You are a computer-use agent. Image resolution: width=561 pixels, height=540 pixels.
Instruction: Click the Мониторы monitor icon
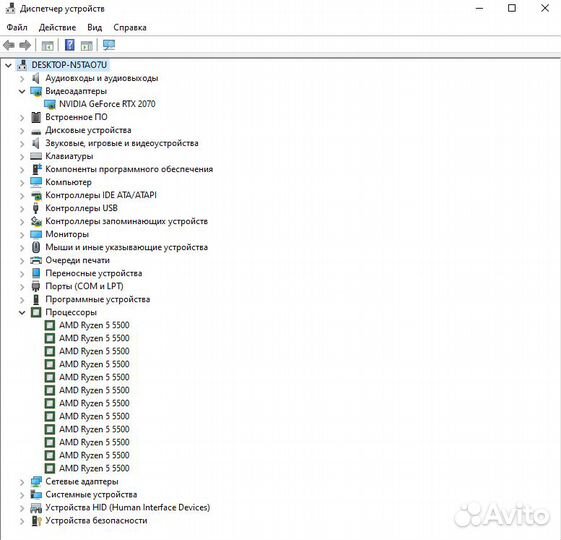coord(36,234)
